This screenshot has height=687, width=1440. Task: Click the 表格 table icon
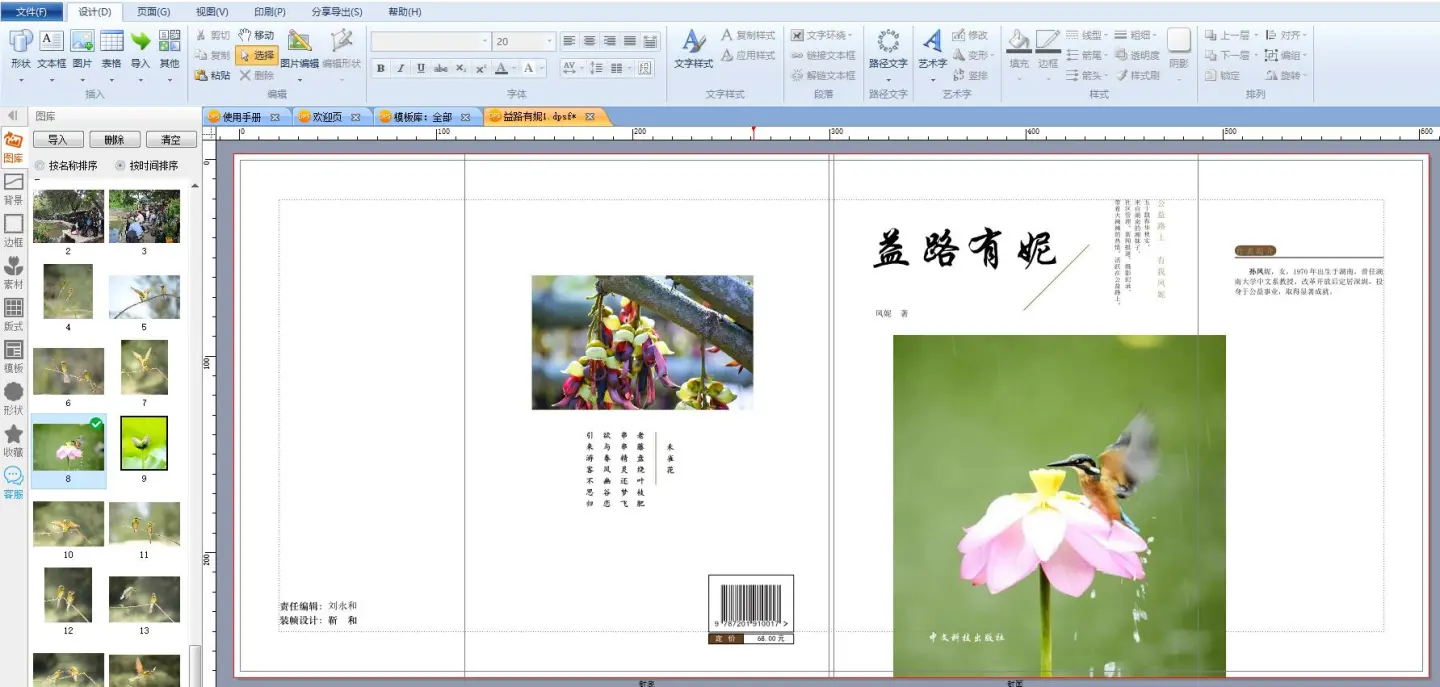pyautogui.click(x=111, y=49)
